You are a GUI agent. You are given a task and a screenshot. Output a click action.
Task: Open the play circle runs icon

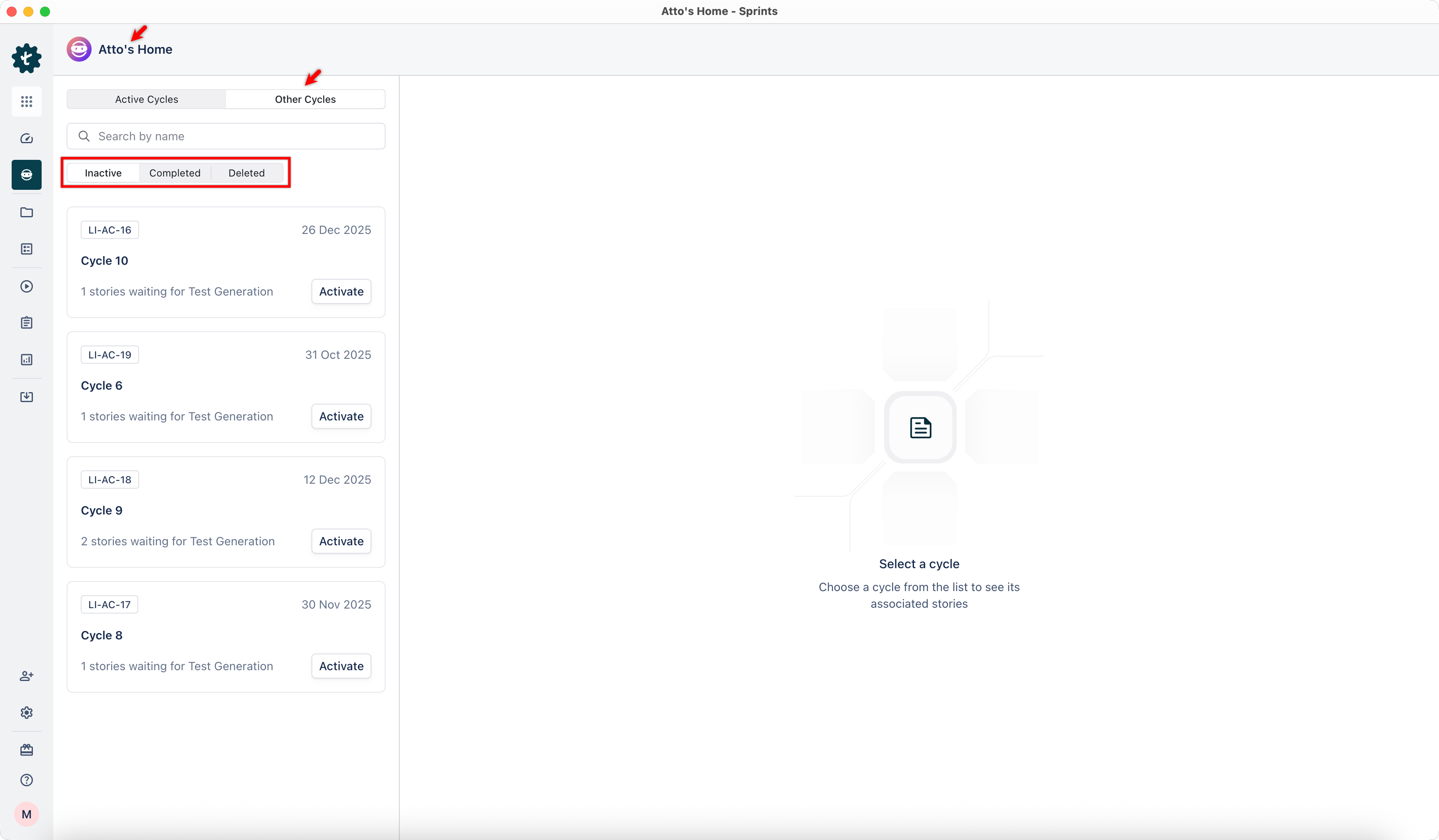tap(26, 286)
